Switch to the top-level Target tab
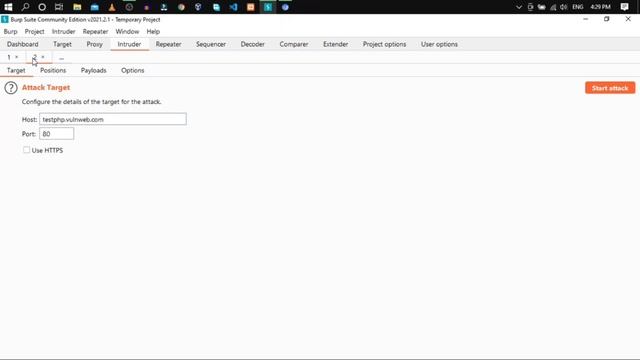This screenshot has height=360, width=640. click(x=62, y=44)
